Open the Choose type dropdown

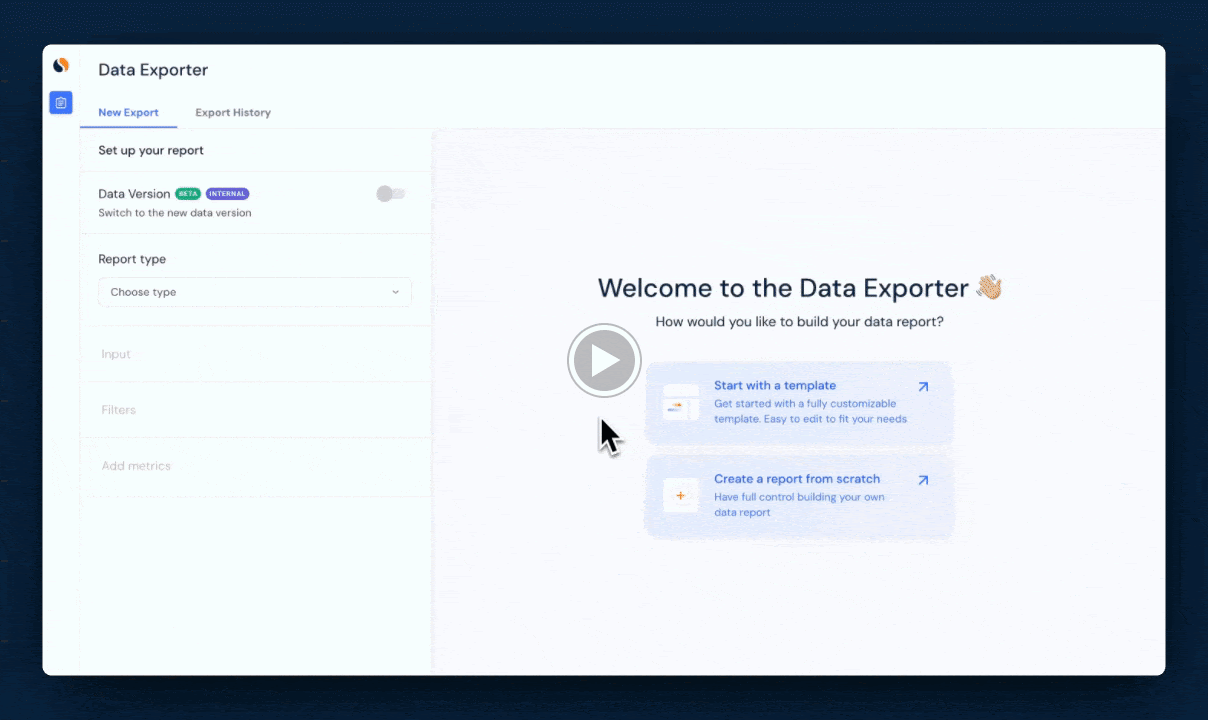pyautogui.click(x=254, y=292)
